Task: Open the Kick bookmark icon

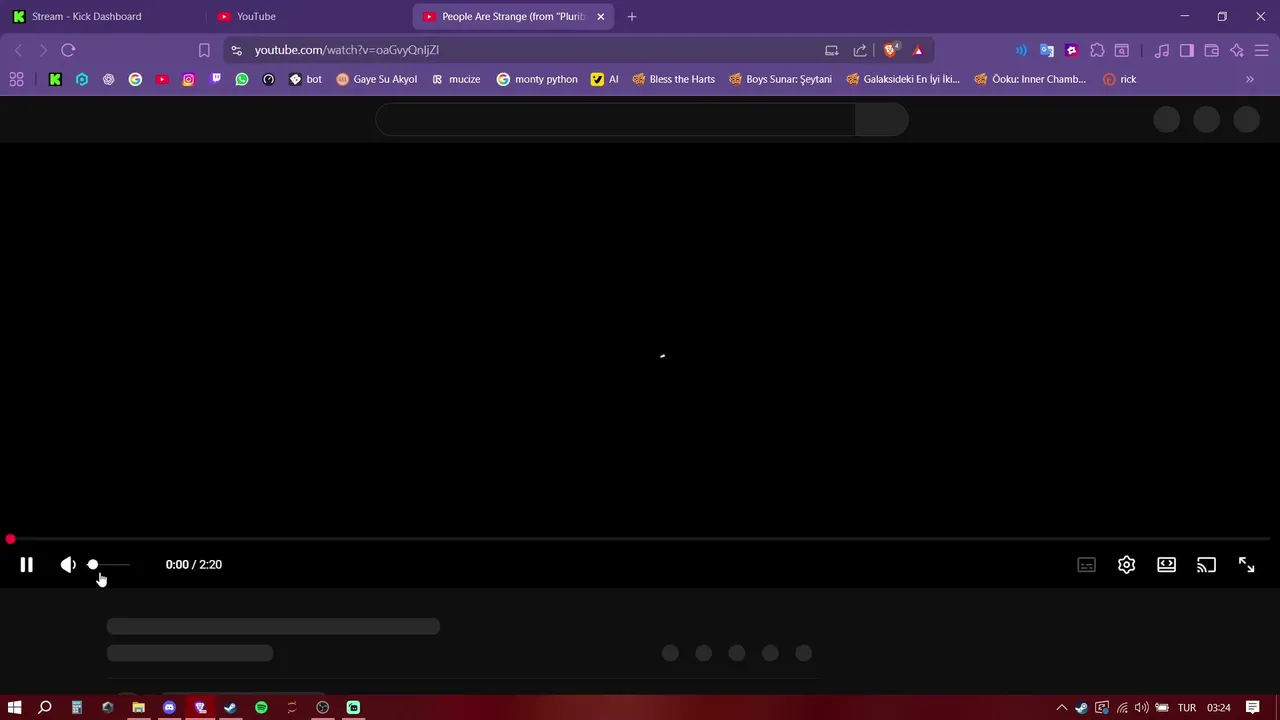Action: click(55, 79)
